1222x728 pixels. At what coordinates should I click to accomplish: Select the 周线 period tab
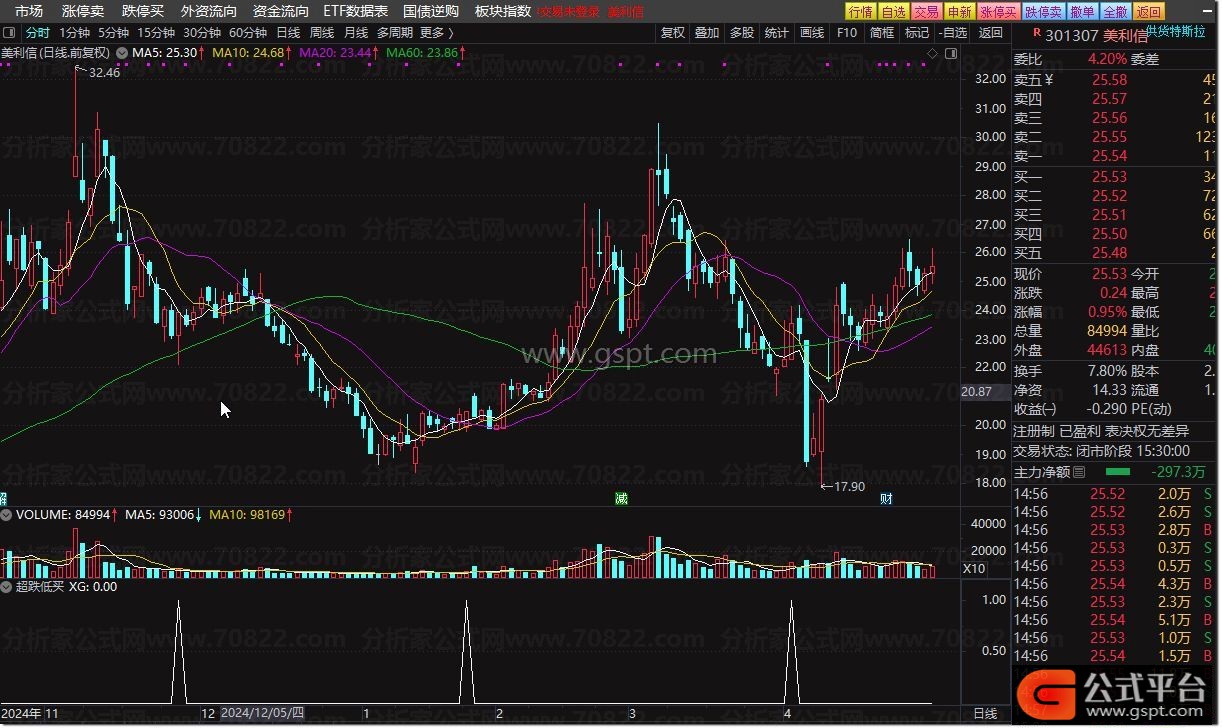pyautogui.click(x=322, y=32)
